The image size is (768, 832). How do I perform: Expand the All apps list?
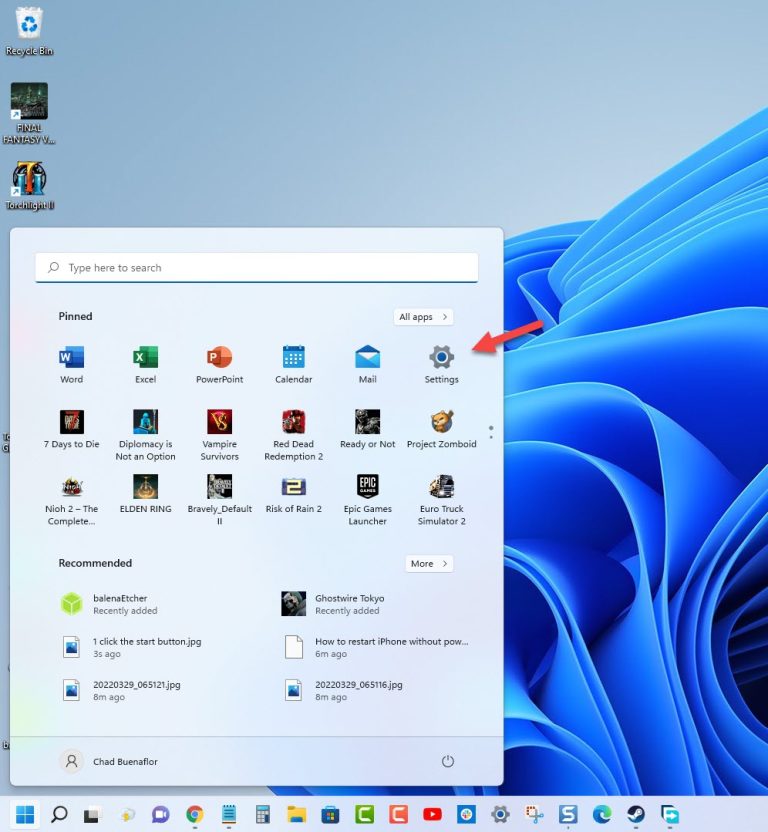(x=423, y=317)
